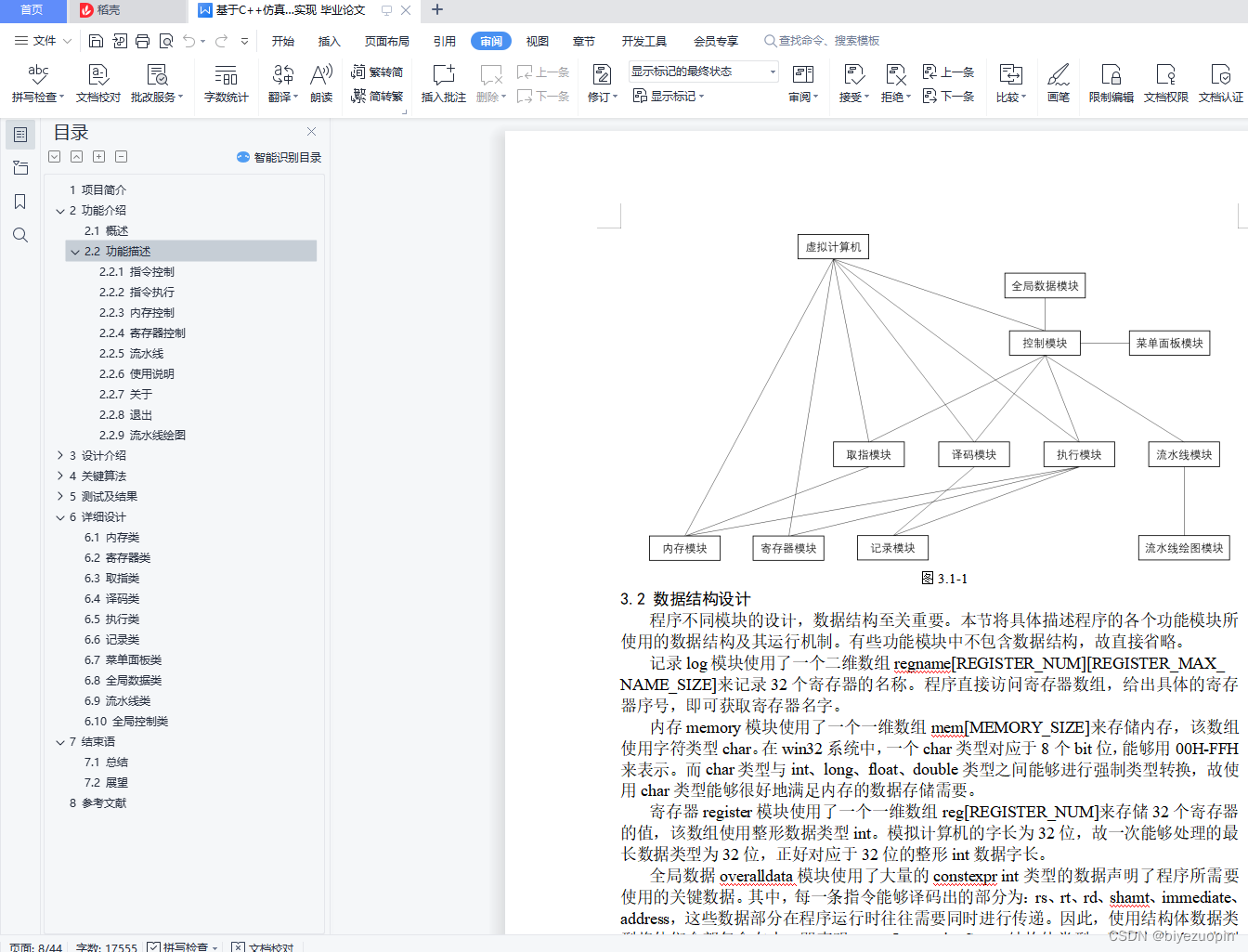Go to 6.8 全局数据类 heading
Image resolution: width=1248 pixels, height=952 pixels.
tap(123, 681)
